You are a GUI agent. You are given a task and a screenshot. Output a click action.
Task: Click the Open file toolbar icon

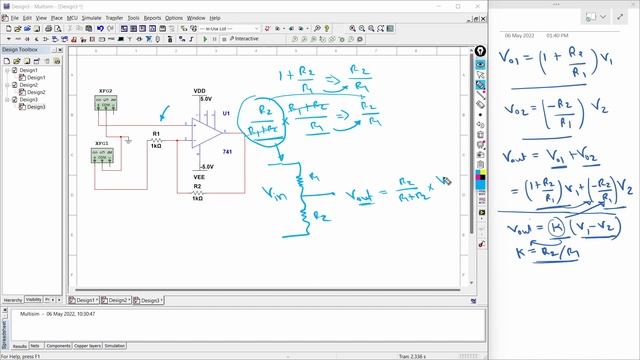[18, 29]
